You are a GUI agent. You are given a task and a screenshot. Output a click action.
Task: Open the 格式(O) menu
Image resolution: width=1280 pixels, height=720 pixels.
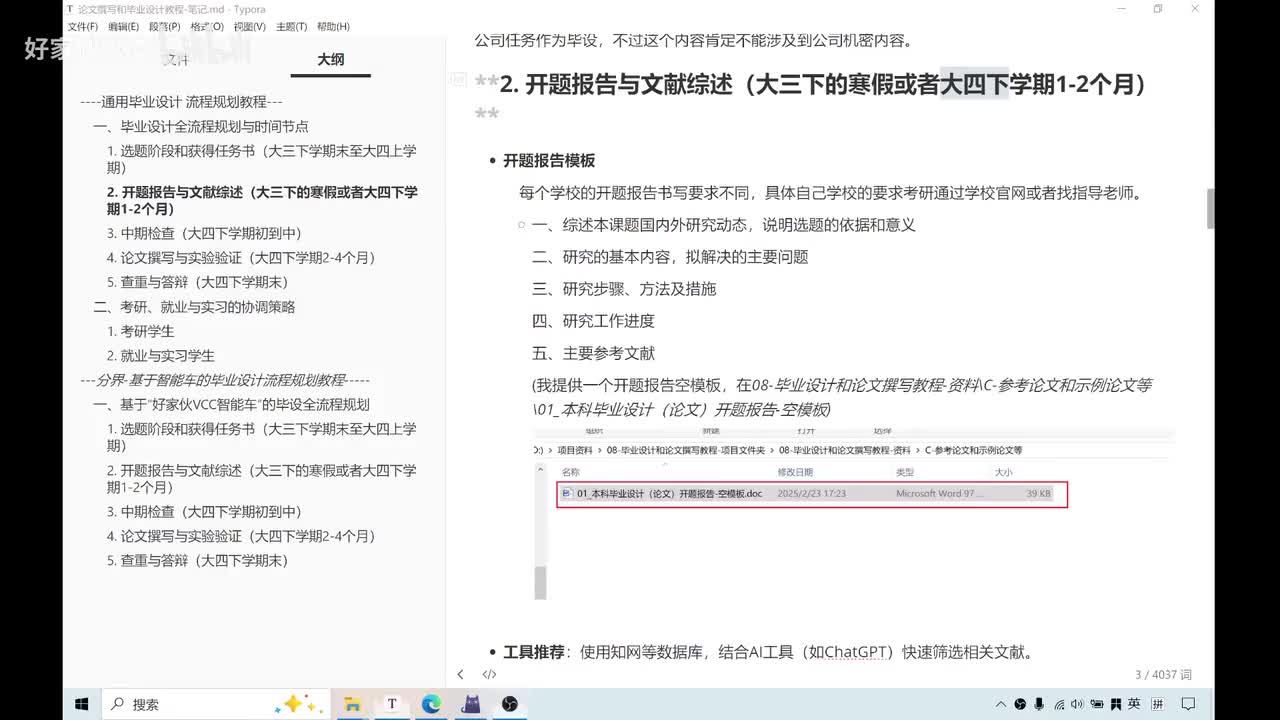click(207, 27)
